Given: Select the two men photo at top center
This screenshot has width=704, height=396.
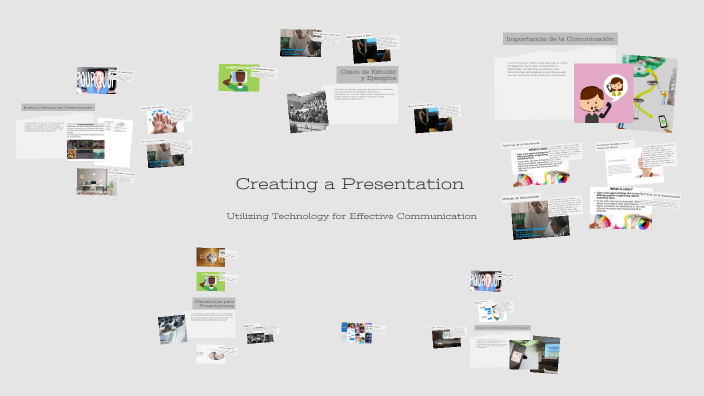Looking at the screenshot, I should (300, 43).
